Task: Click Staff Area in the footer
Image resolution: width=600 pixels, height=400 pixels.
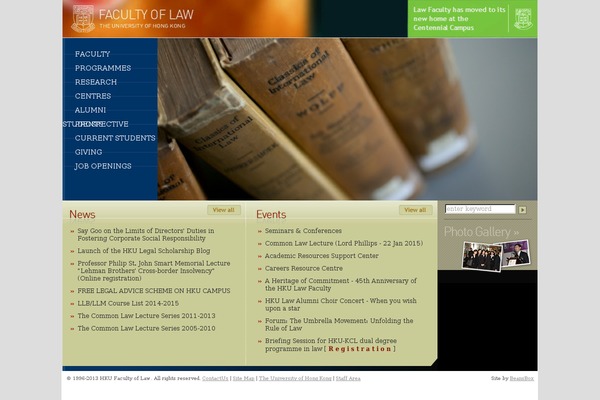Action: [x=348, y=378]
